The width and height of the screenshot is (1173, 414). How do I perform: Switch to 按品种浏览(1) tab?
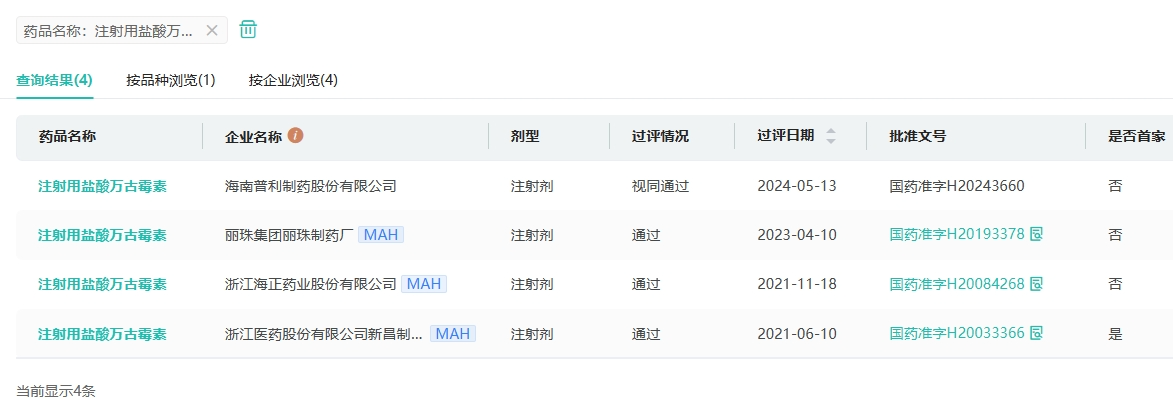point(171,80)
